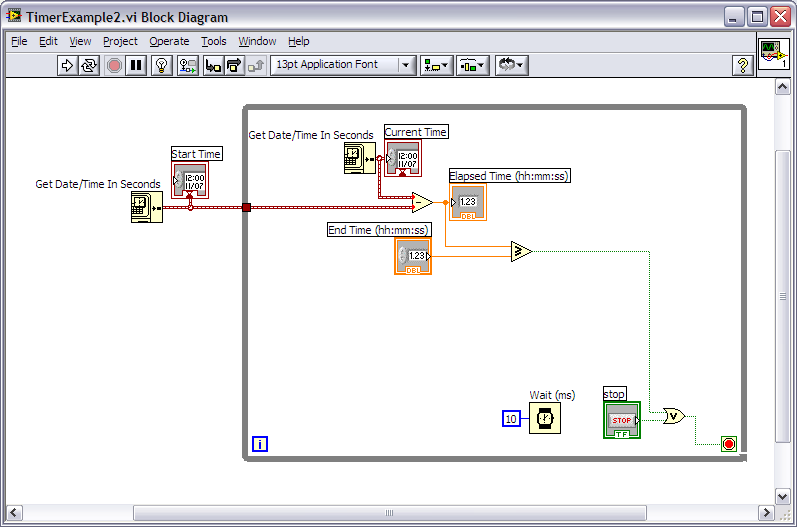Show Context Help question mark button
This screenshot has width=797, height=527.
click(742, 65)
